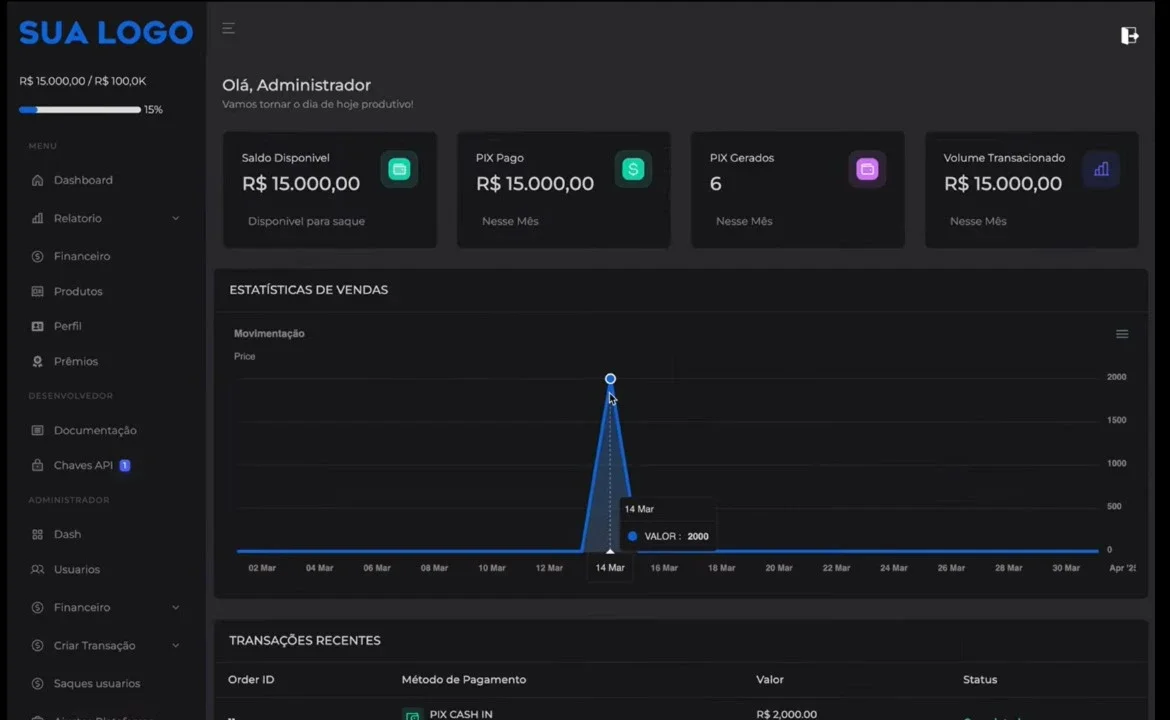The width and height of the screenshot is (1170, 720).
Task: Expand the Criar Transação chevron
Action: point(175,645)
